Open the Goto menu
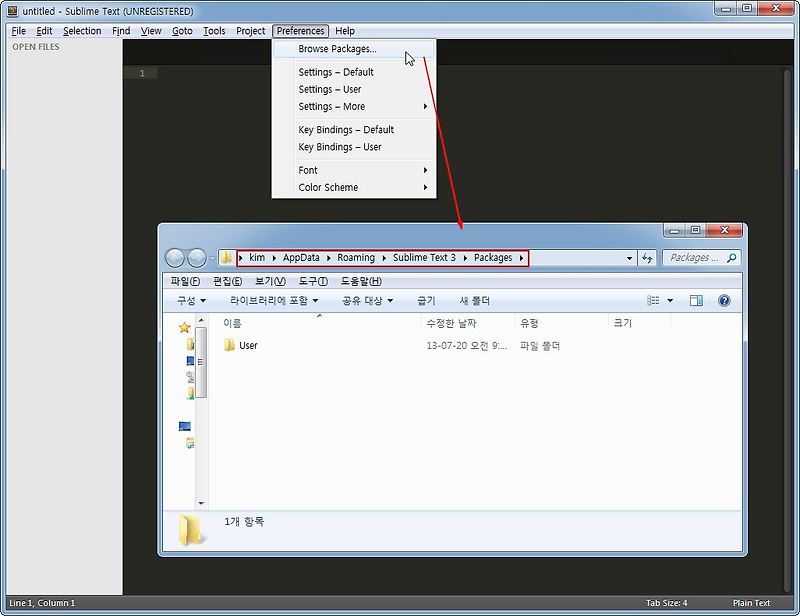The height and width of the screenshot is (616, 800). (182, 31)
